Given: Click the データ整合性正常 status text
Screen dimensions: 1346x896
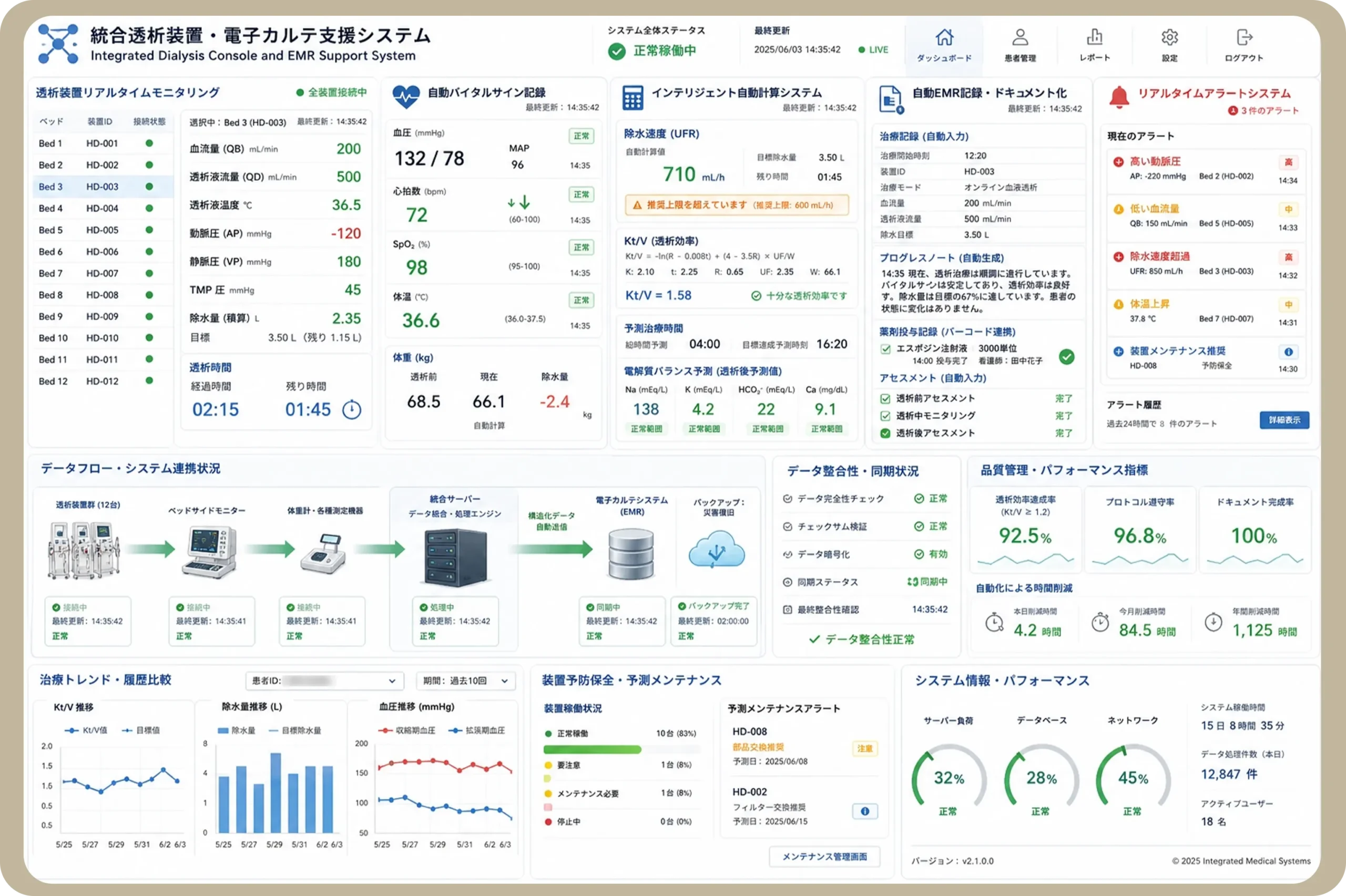Looking at the screenshot, I should [862, 640].
